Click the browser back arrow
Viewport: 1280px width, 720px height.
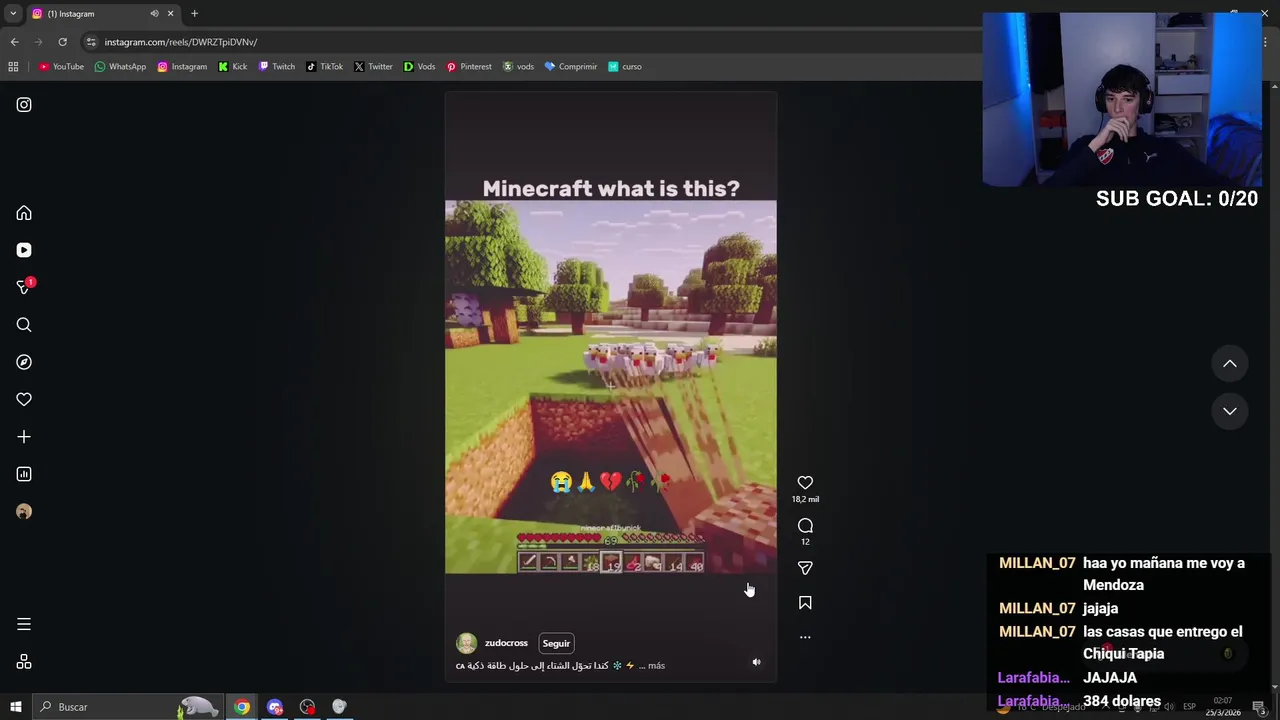click(x=14, y=42)
